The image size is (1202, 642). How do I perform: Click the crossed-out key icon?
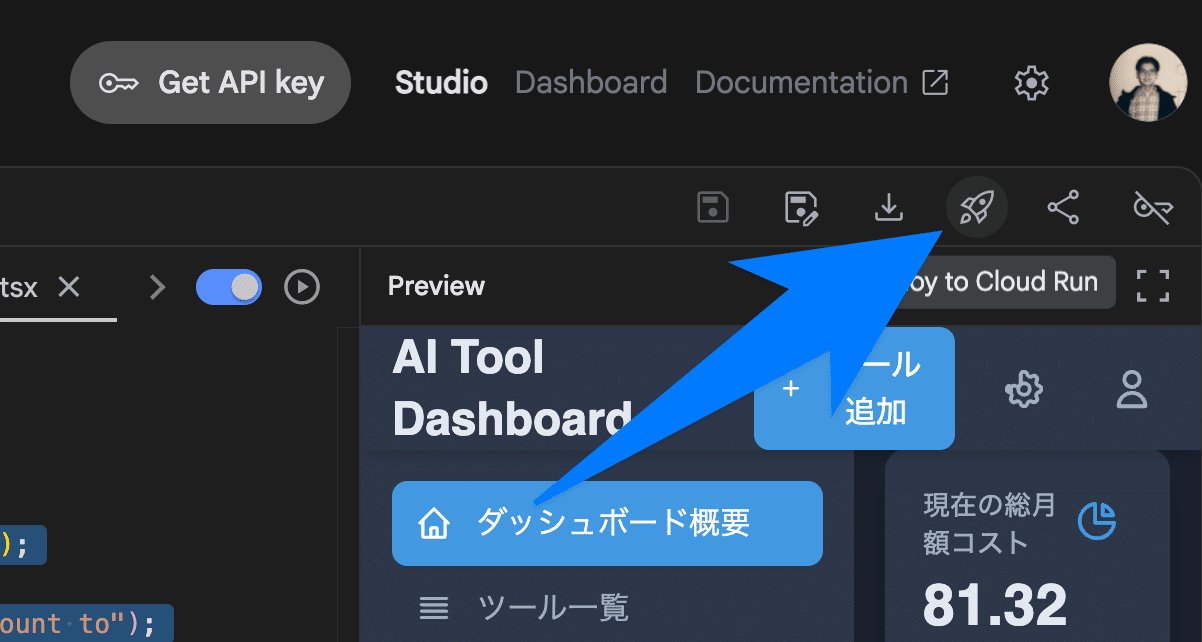pyautogui.click(x=1151, y=208)
